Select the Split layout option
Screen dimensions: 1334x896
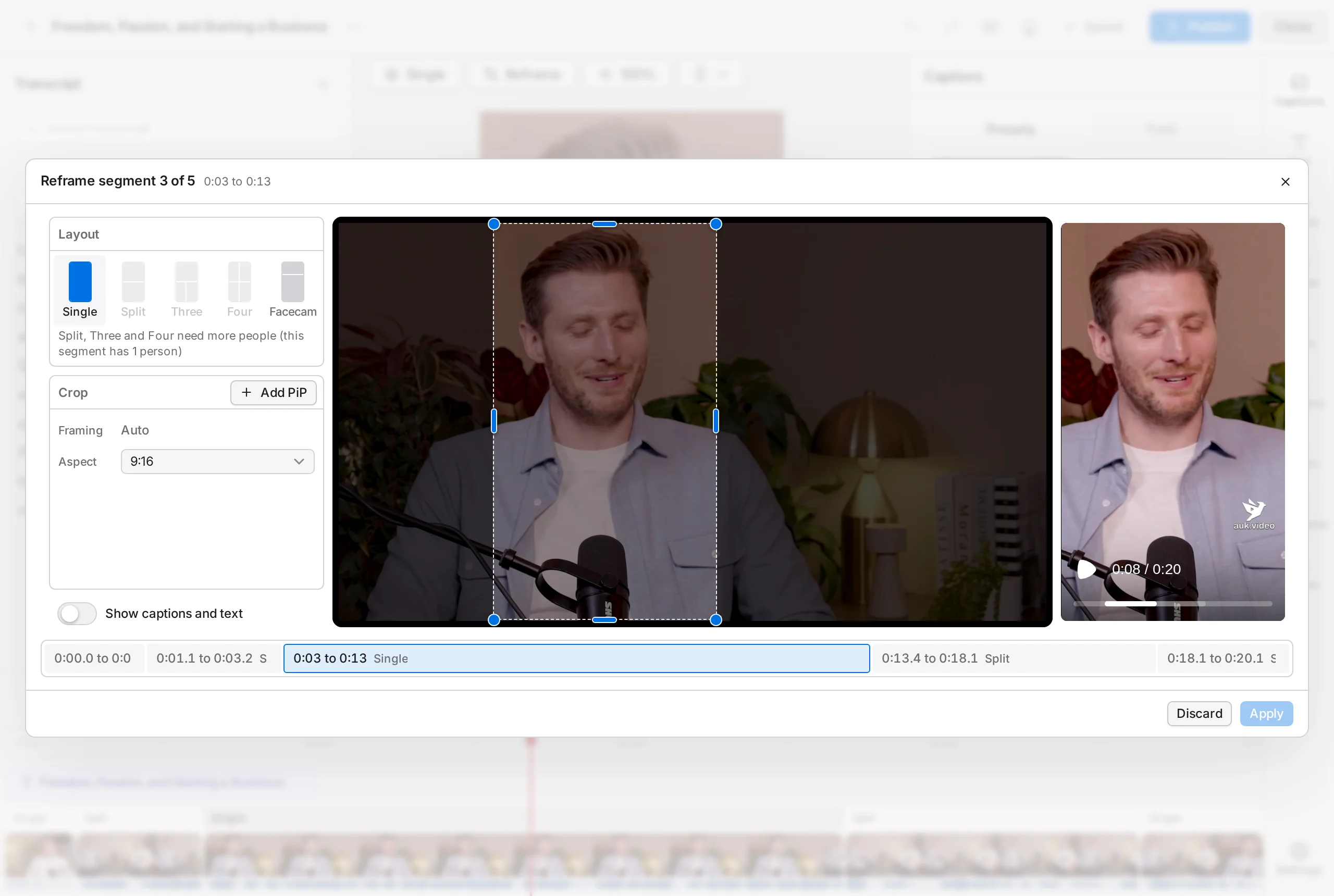[133, 289]
